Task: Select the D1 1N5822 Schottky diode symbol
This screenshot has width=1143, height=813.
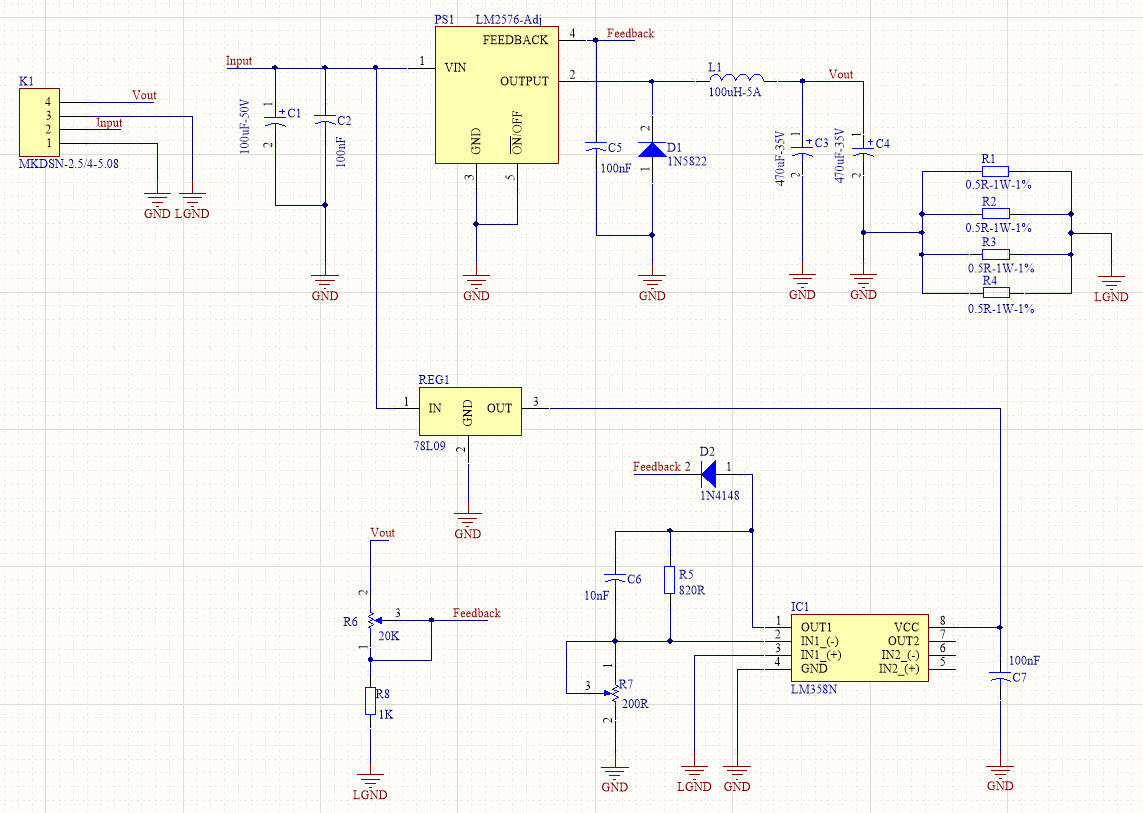Action: click(x=652, y=149)
